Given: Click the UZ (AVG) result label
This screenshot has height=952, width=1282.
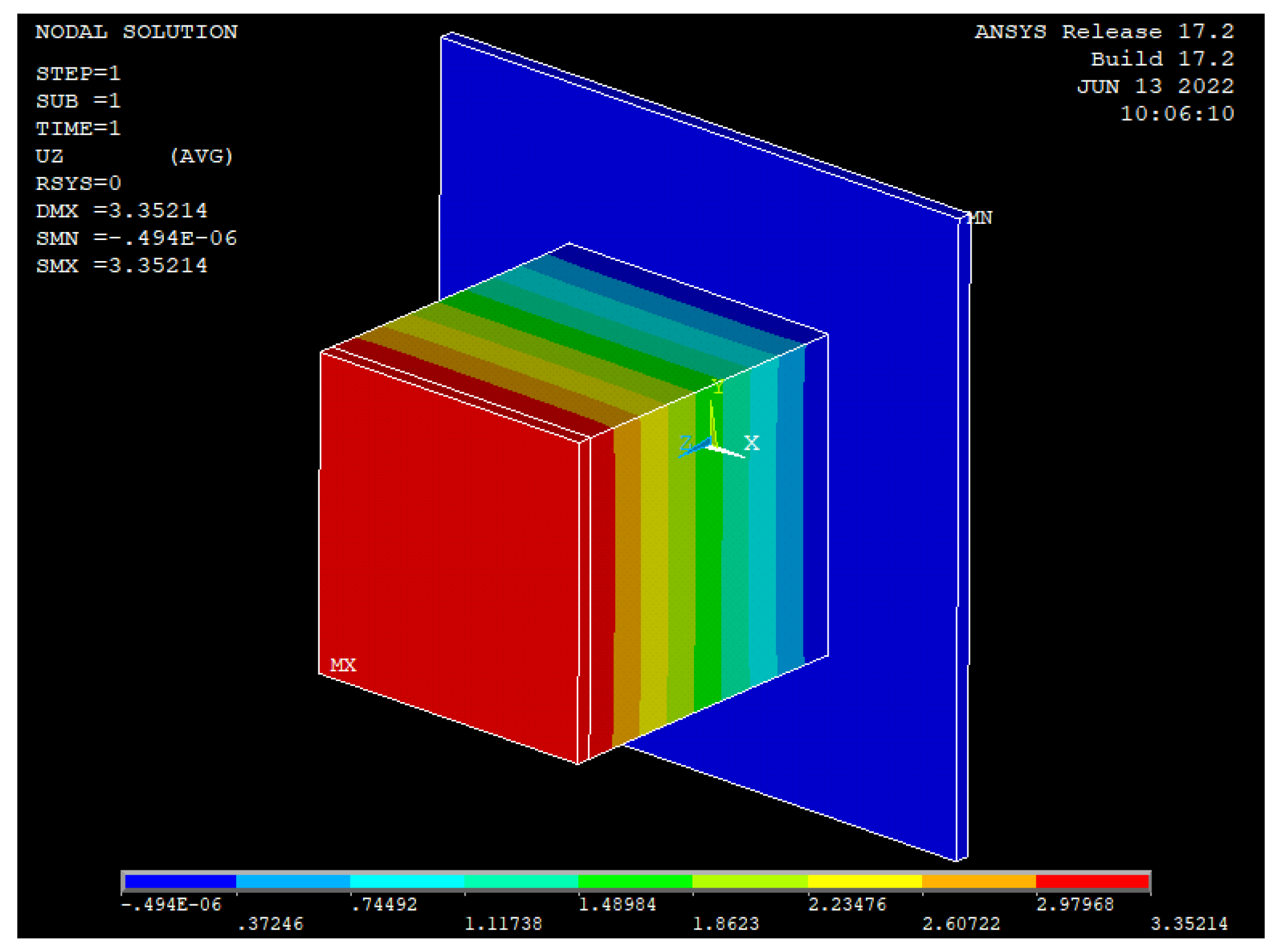Looking at the screenshot, I should coord(134,156).
